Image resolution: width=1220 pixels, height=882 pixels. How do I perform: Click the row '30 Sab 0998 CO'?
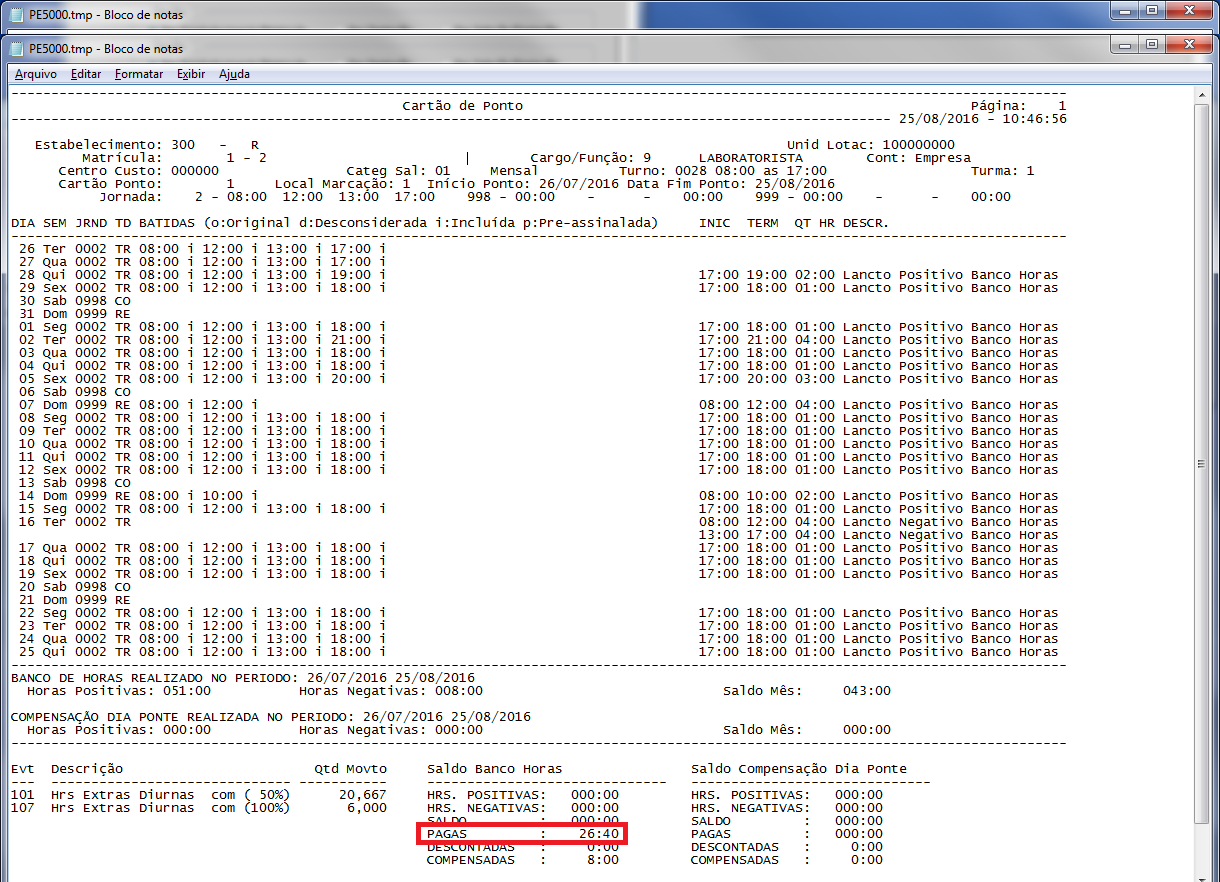pos(74,301)
